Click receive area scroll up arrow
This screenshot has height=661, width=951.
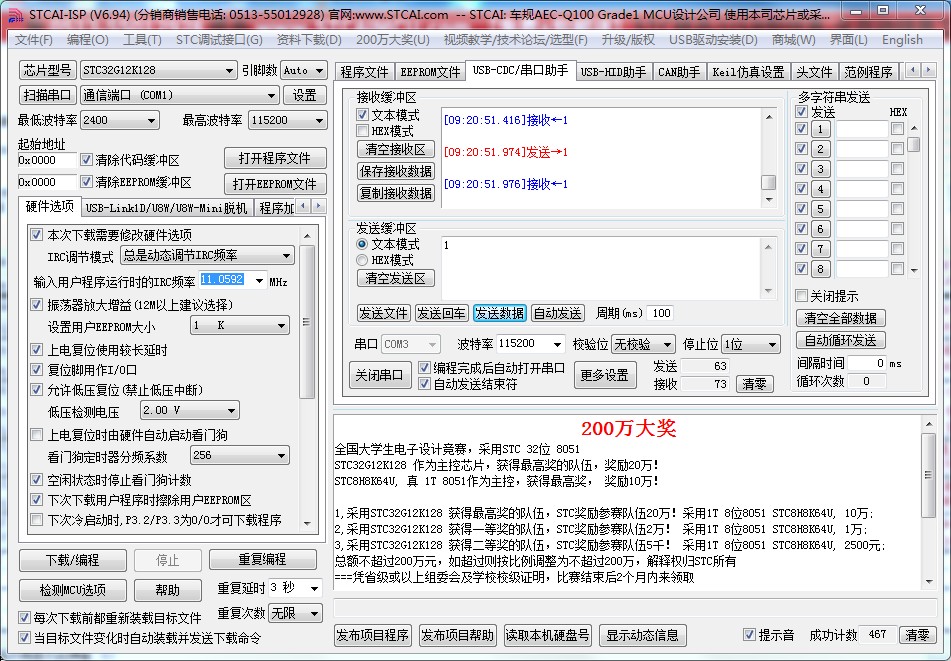coord(768,116)
